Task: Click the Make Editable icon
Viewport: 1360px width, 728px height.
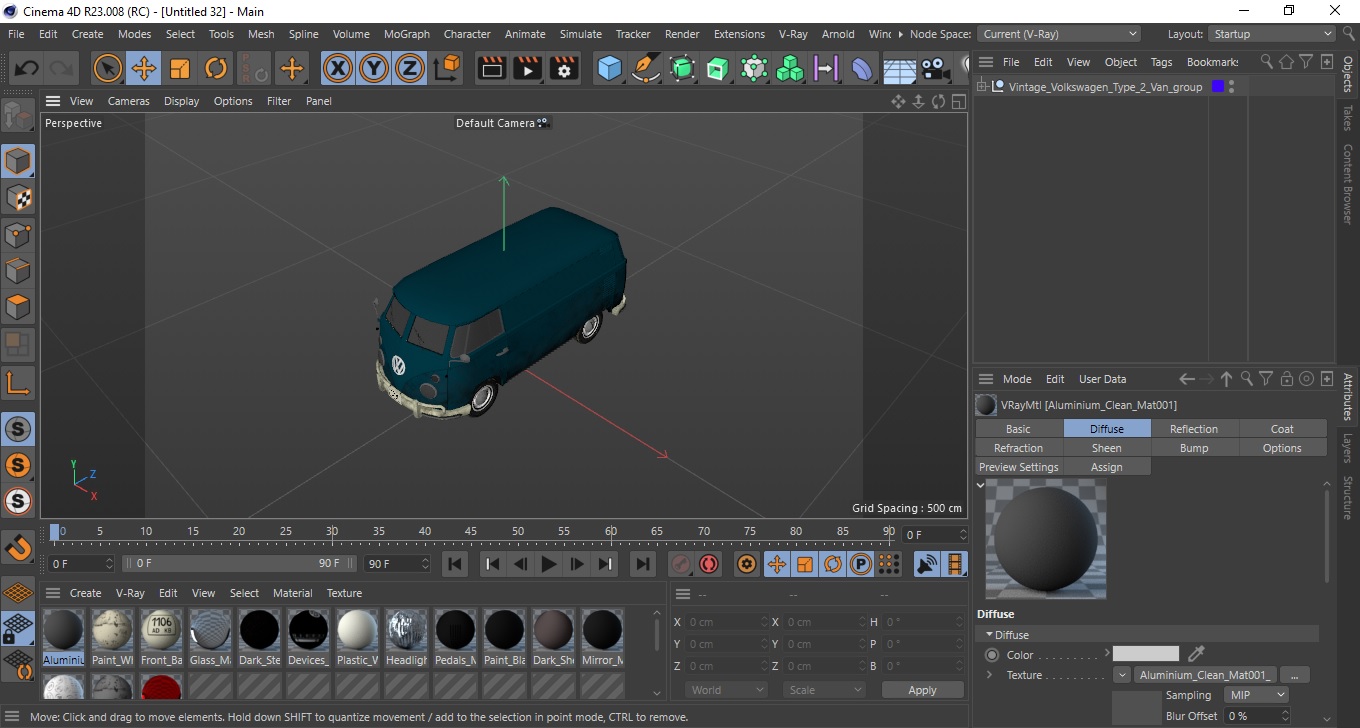Action: pyautogui.click(x=18, y=116)
